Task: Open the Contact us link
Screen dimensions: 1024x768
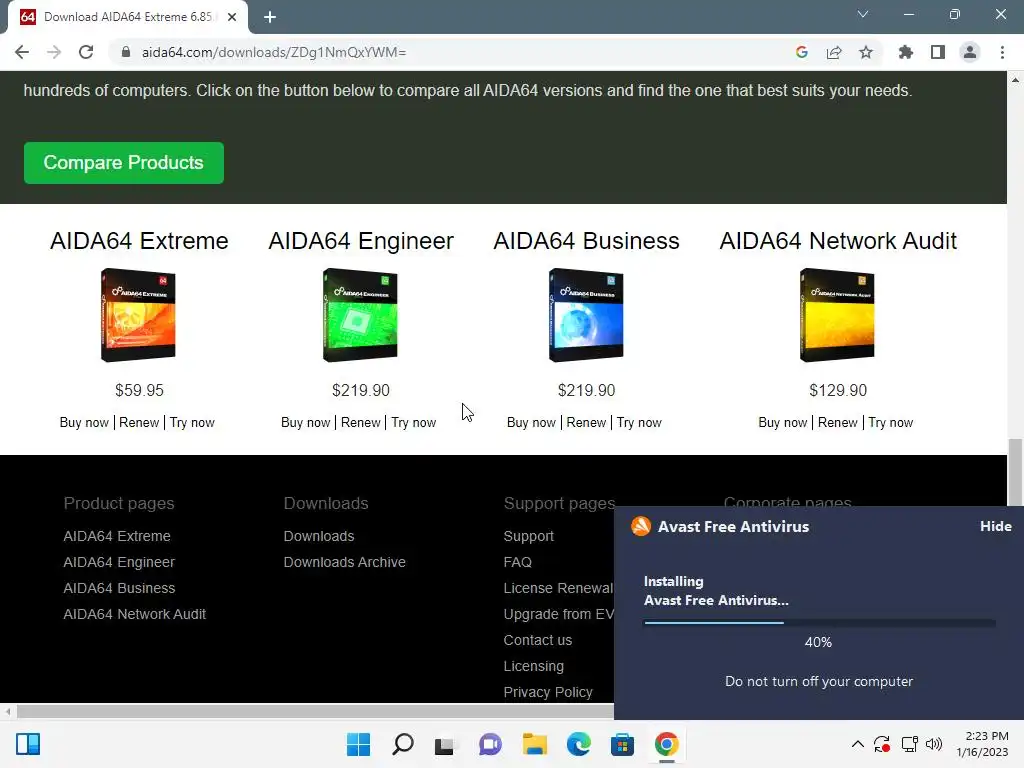Action: (537, 641)
